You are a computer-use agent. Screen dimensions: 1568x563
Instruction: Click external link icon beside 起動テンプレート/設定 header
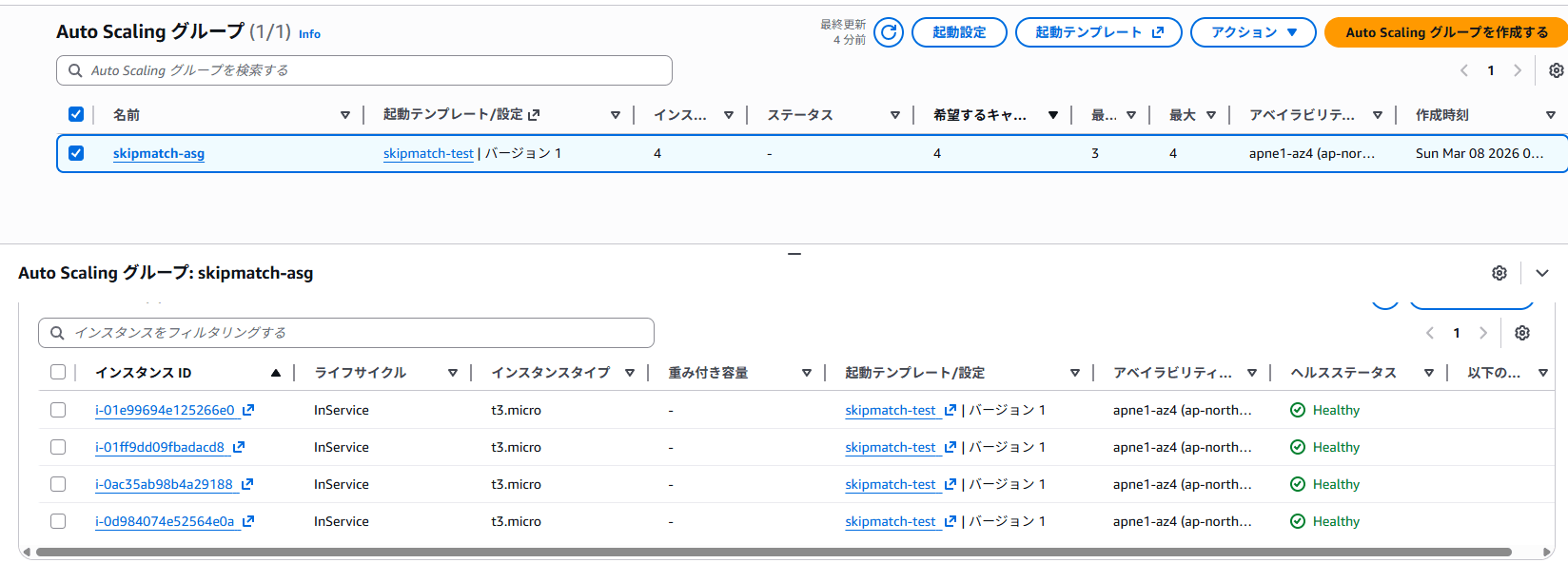click(x=534, y=115)
